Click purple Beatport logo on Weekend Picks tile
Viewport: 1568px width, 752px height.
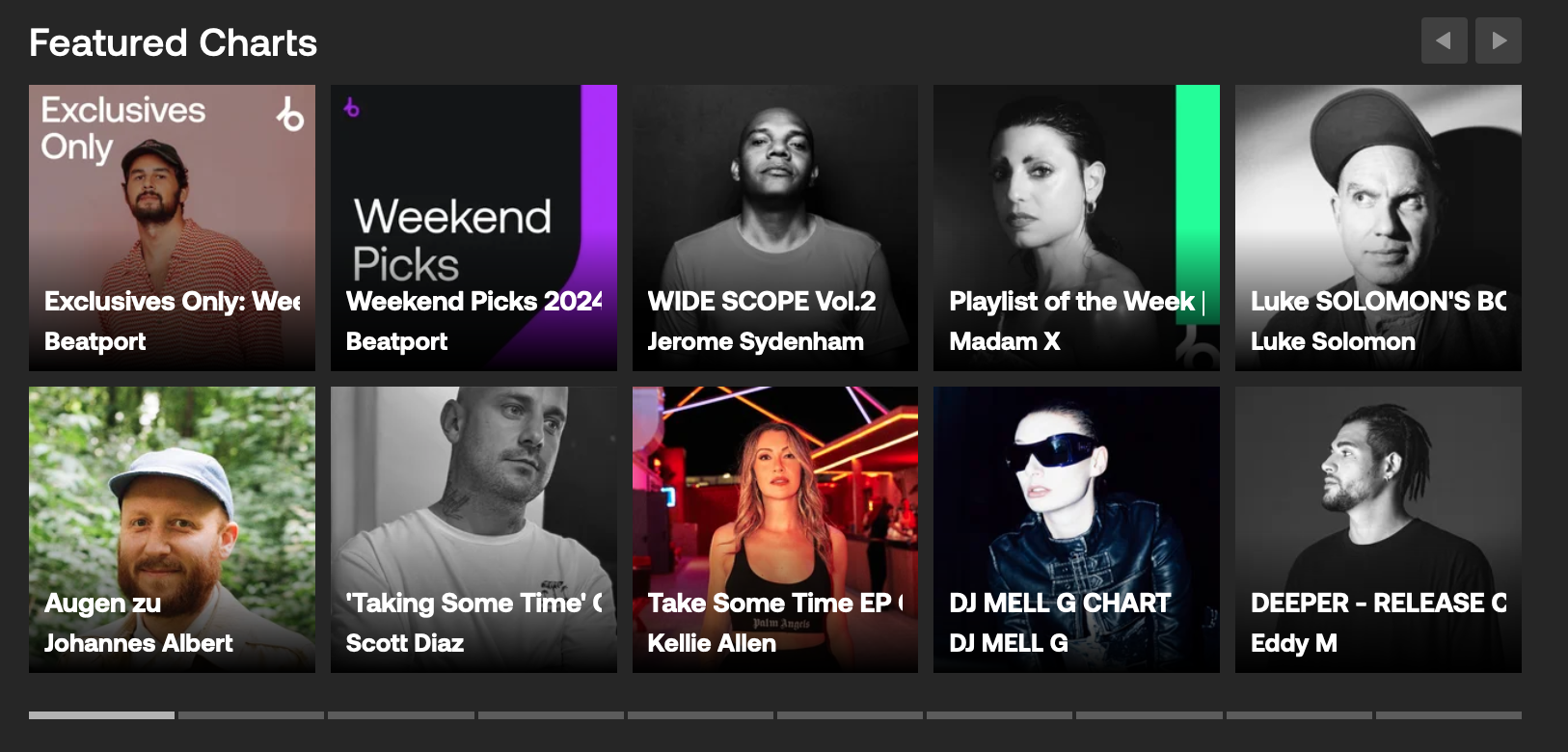coord(352,108)
